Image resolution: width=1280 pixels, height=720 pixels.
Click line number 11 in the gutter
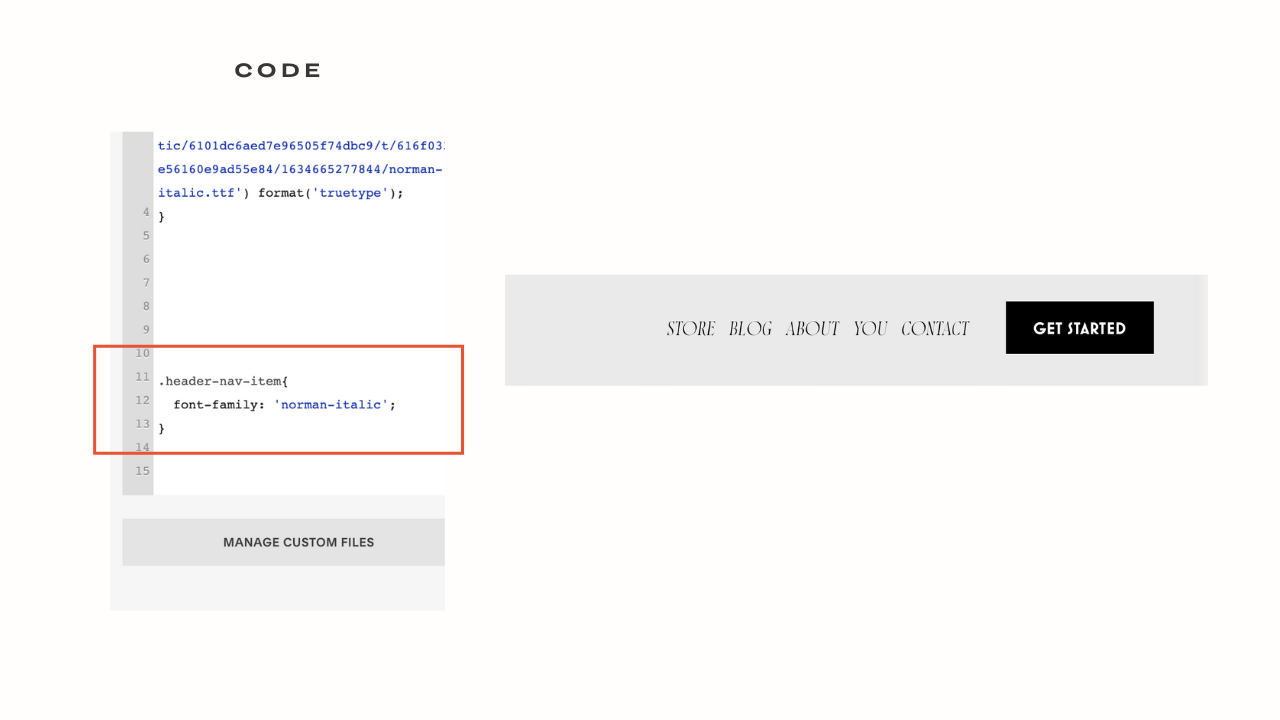pos(141,377)
